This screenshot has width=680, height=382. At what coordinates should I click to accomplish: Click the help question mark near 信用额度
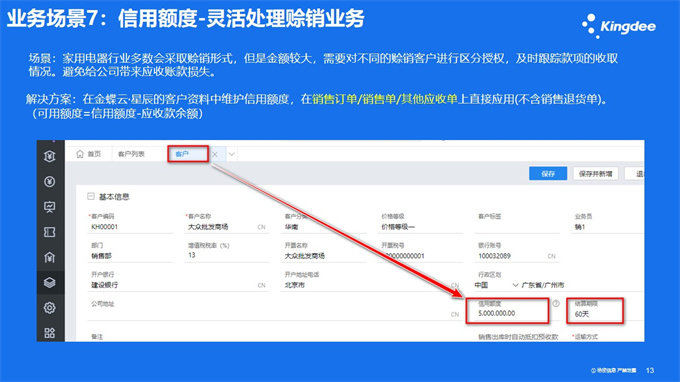tap(556, 304)
